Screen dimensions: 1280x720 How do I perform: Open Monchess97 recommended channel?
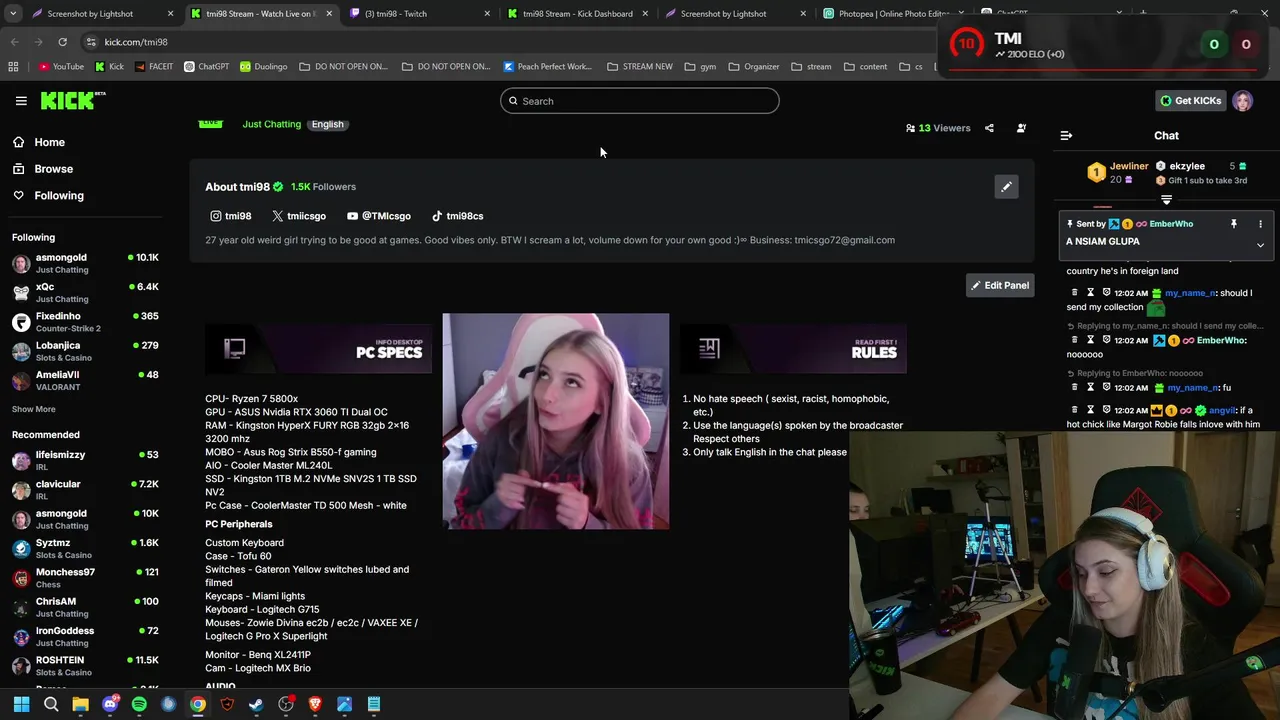point(85,577)
